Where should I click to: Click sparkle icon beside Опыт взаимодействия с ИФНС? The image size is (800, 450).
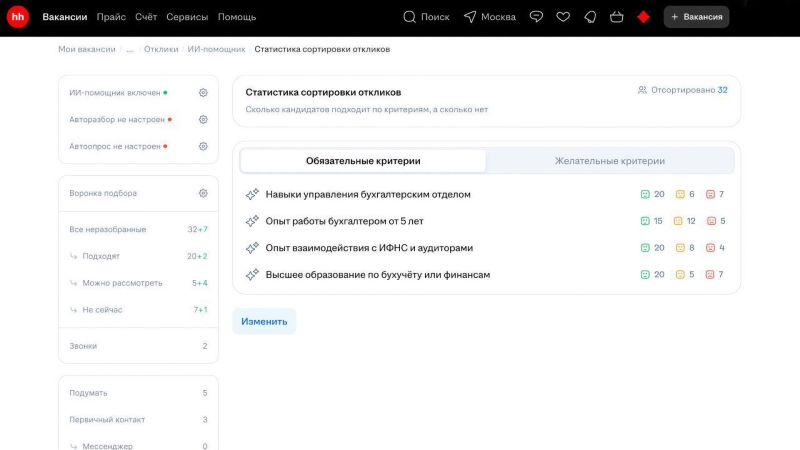[x=252, y=247]
